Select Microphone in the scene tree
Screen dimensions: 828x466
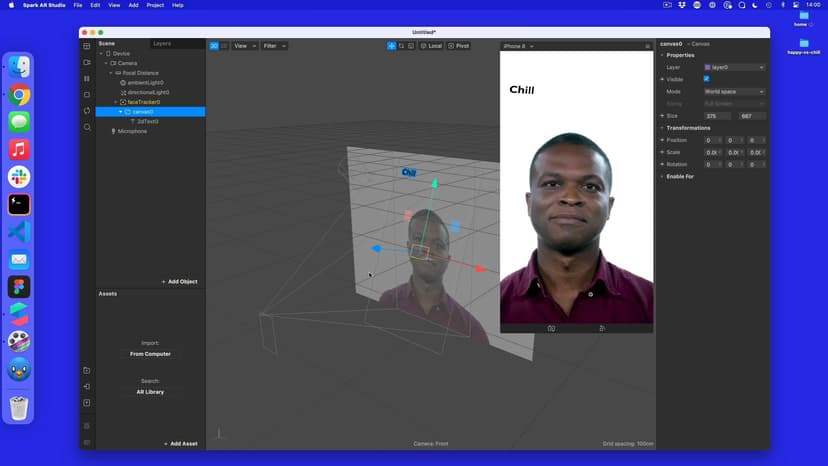pyautogui.click(x=132, y=131)
